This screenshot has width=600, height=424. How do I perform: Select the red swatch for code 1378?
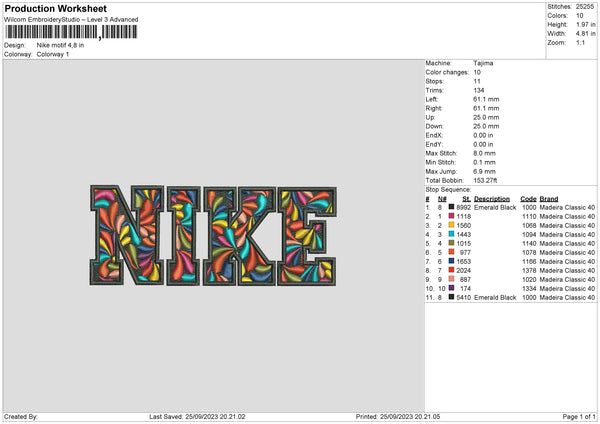point(451,270)
